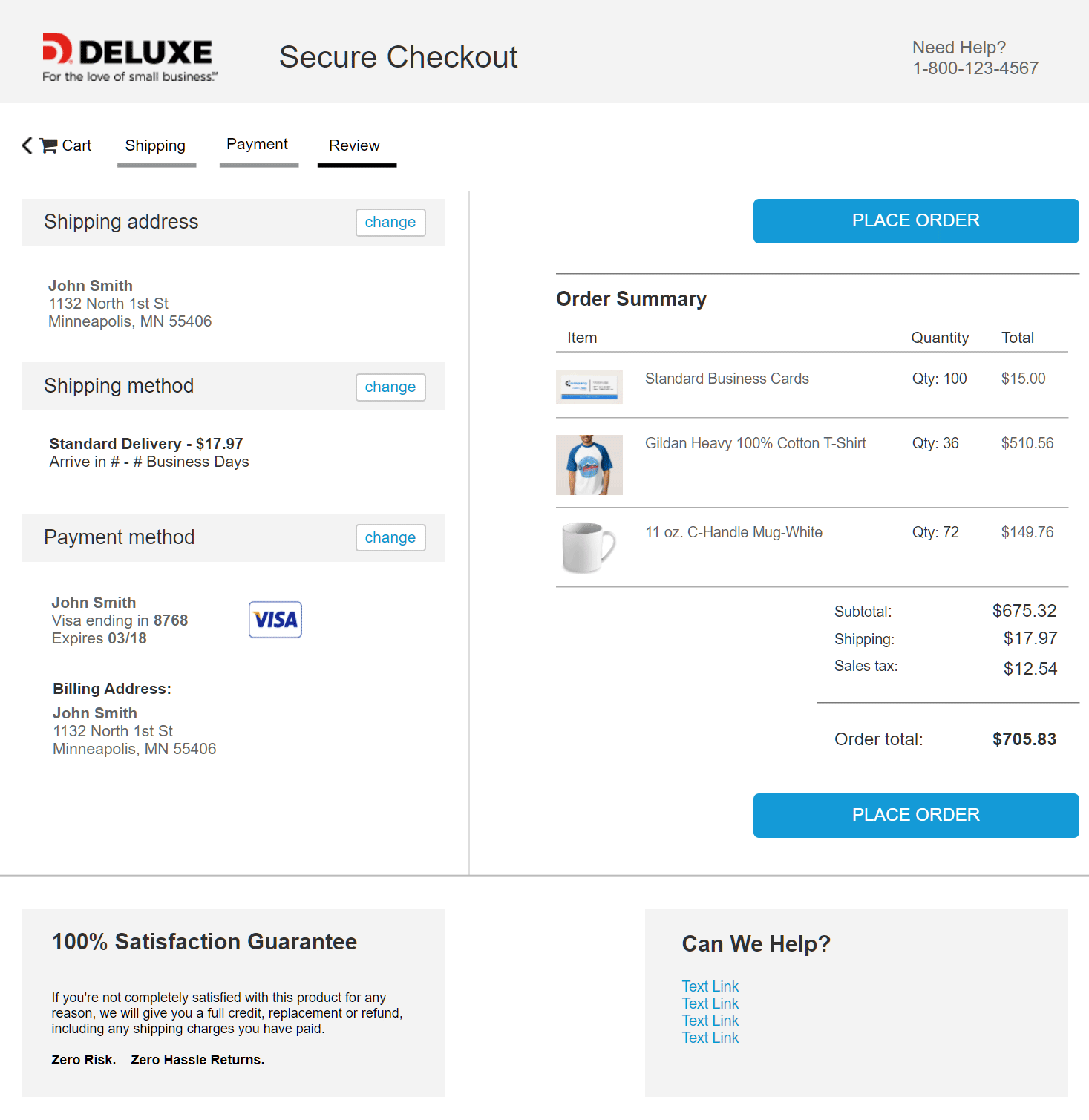This screenshot has height=1120, width=1089.
Task: Change the shipping method
Action: click(390, 387)
